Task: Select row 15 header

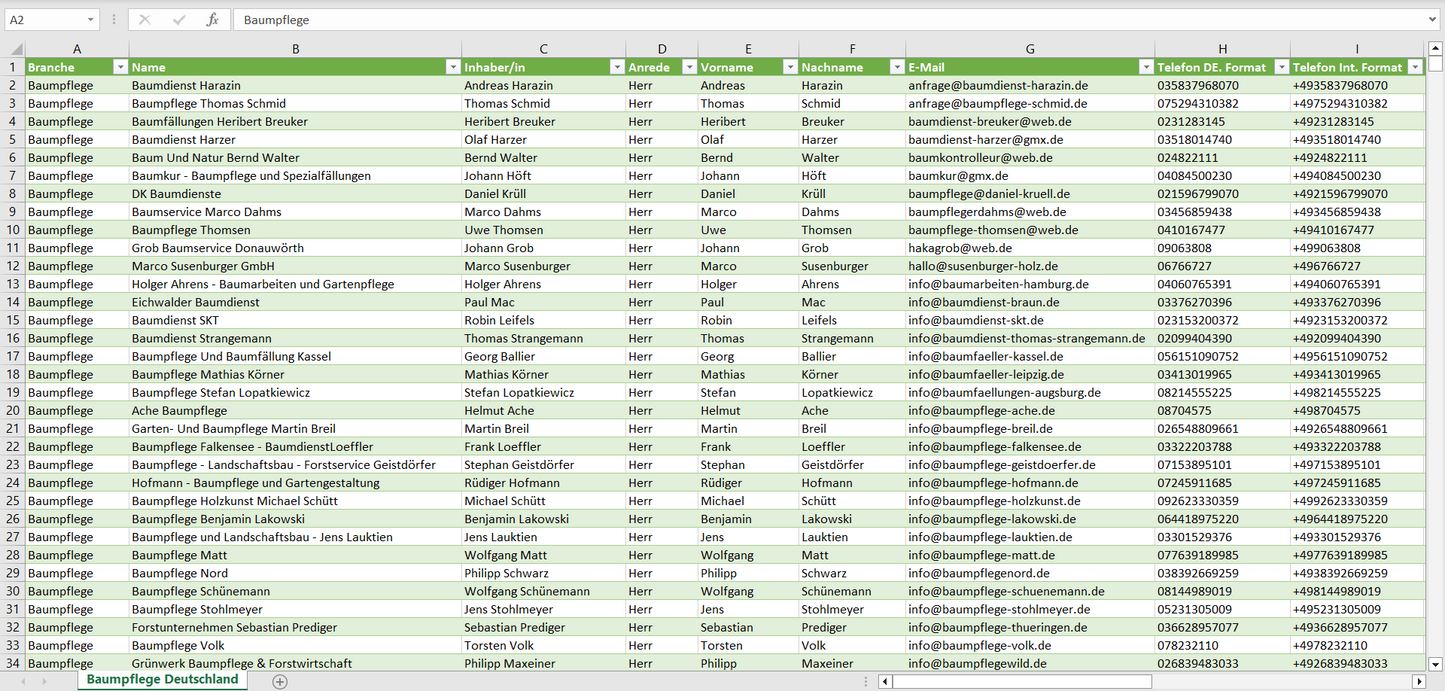Action: (x=13, y=320)
